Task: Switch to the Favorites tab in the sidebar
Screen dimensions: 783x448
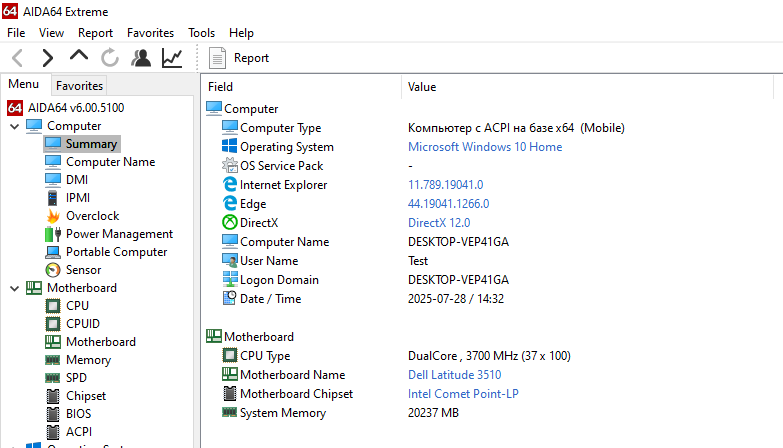Action: pos(79,86)
